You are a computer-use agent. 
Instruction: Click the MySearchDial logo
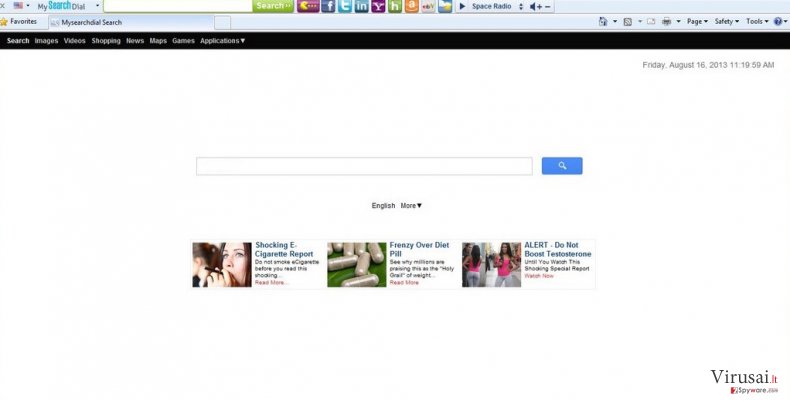click(x=61, y=6)
